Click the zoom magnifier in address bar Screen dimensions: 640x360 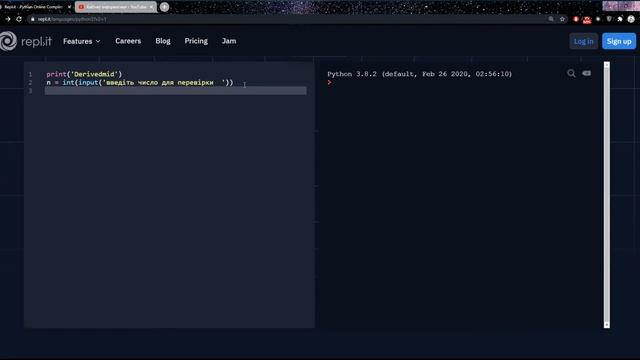551,19
